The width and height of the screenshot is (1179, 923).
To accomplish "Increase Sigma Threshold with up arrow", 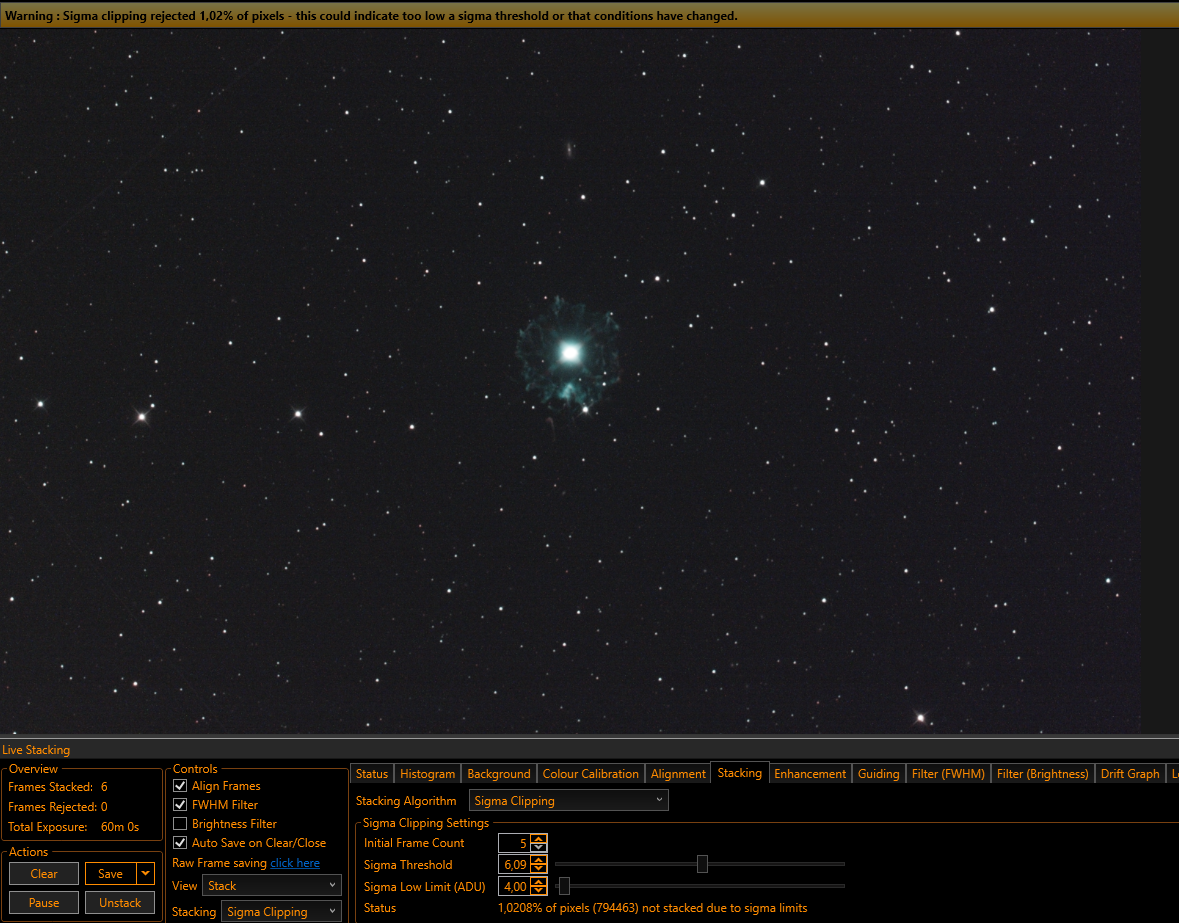I will (538, 861).
